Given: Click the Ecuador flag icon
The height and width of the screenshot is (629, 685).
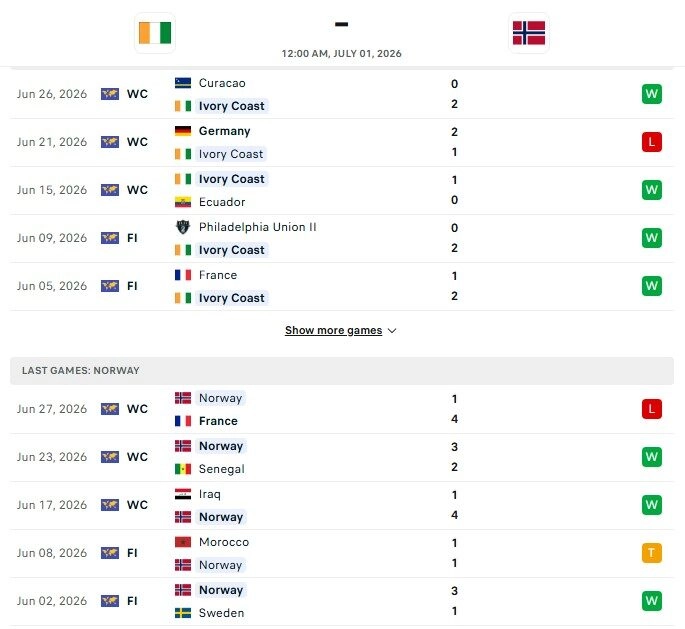Looking at the screenshot, I should point(183,202).
